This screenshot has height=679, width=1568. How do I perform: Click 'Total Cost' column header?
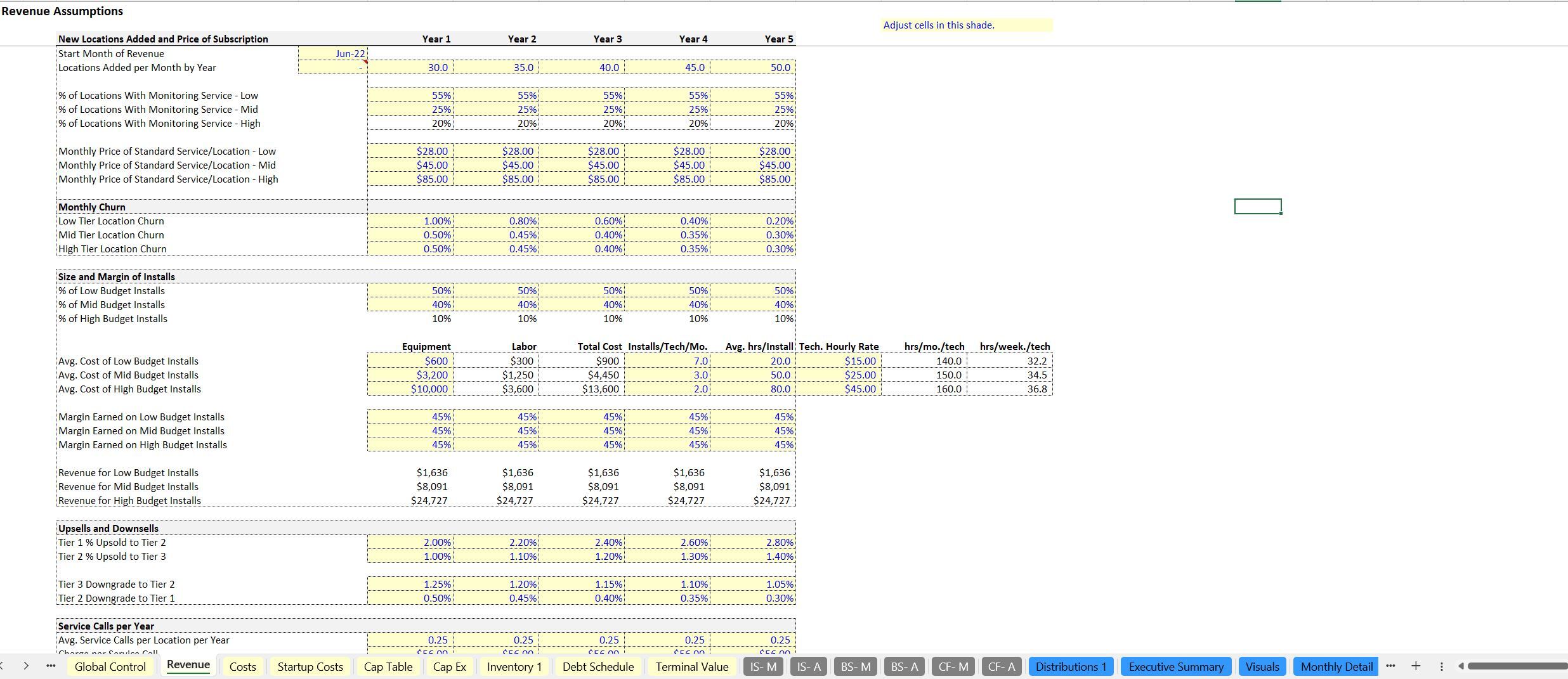pyautogui.click(x=599, y=346)
